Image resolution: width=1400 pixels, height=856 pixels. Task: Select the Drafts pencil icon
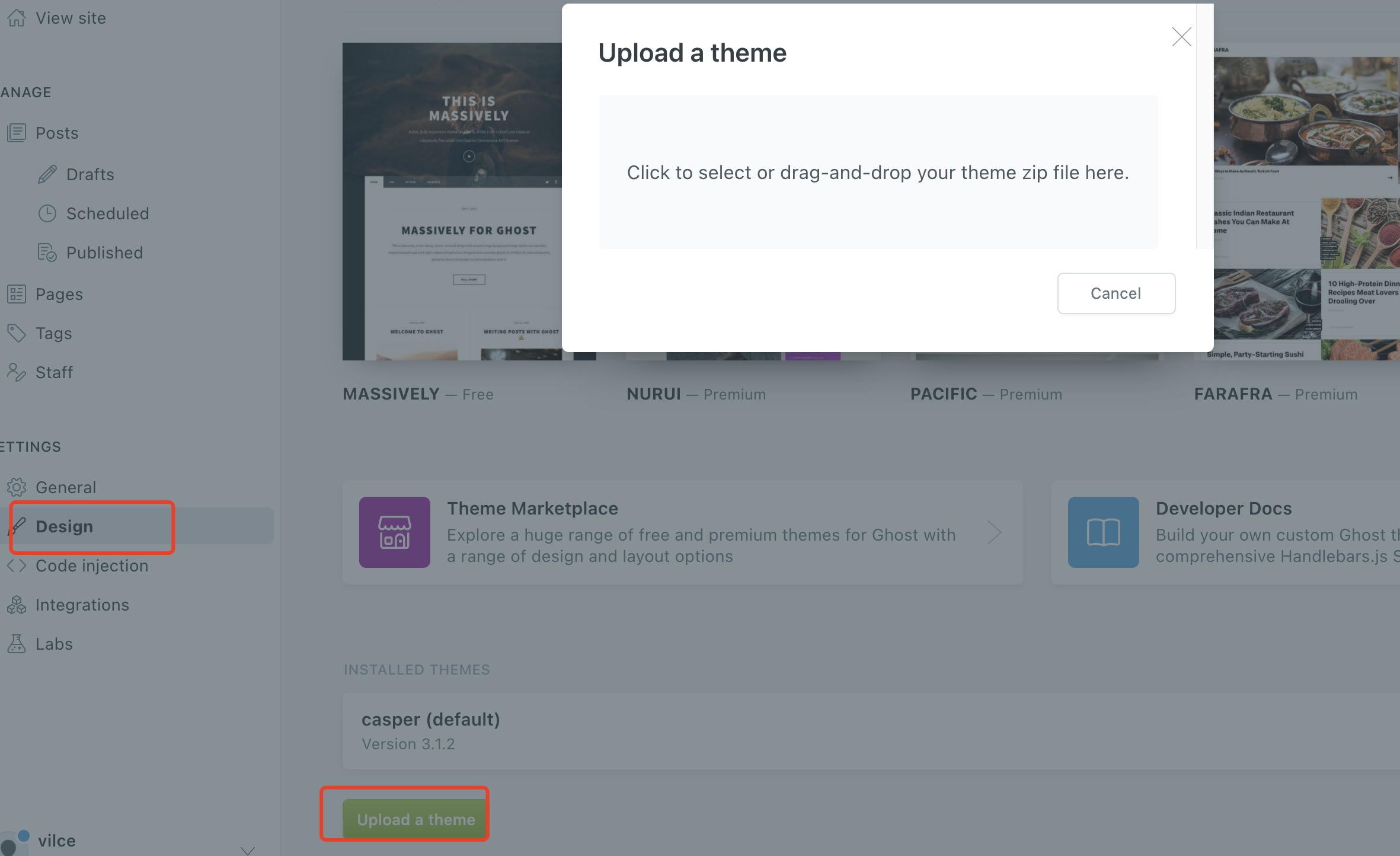[x=47, y=174]
